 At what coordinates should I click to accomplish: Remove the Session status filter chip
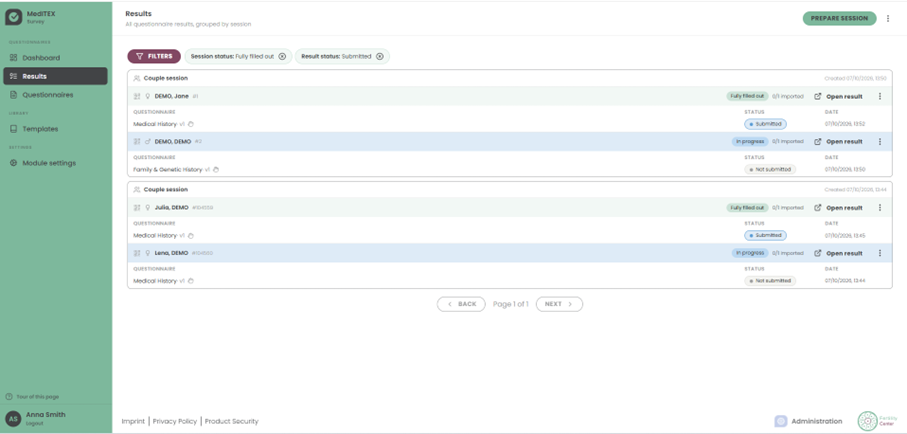[282, 57]
